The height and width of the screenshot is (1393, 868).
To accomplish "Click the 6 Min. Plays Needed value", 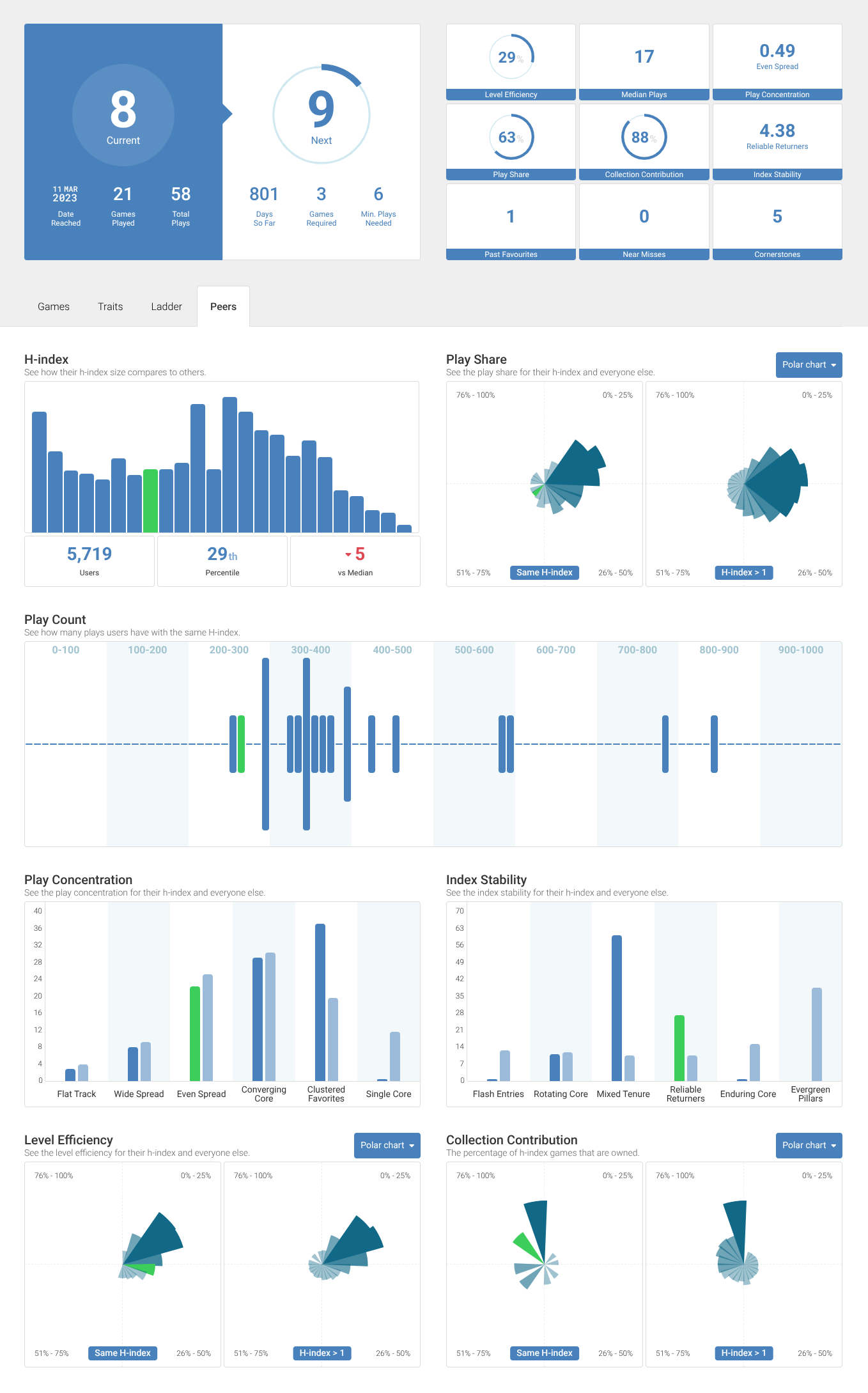I will [378, 194].
